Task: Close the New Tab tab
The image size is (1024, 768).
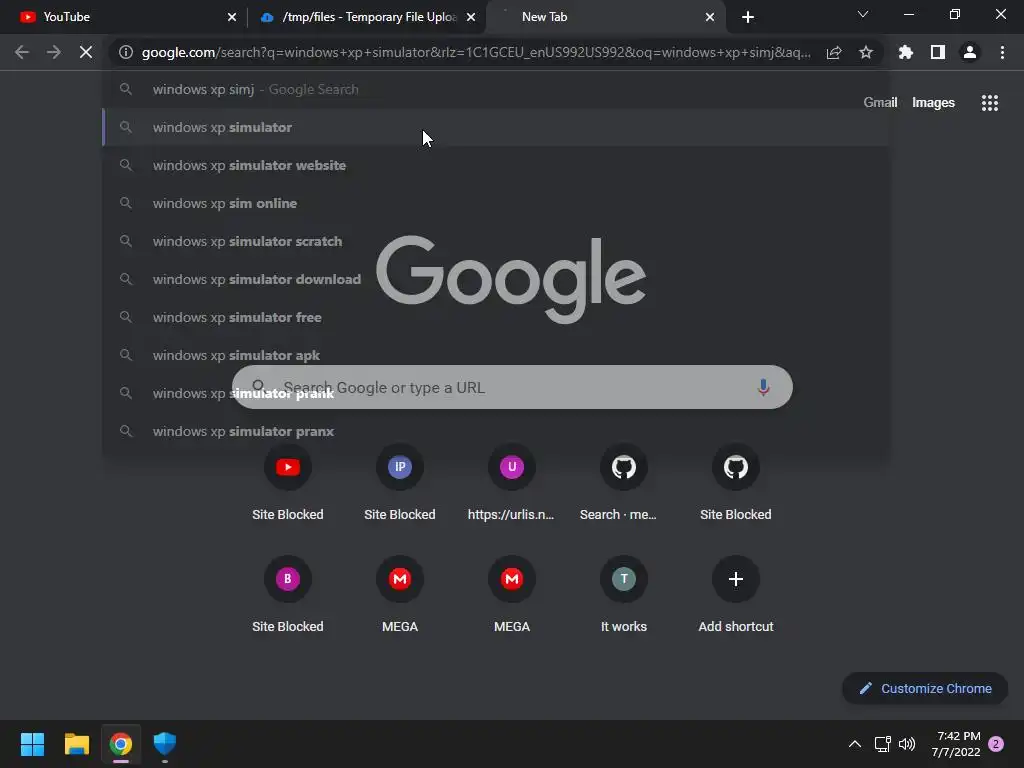Action: 710,17
